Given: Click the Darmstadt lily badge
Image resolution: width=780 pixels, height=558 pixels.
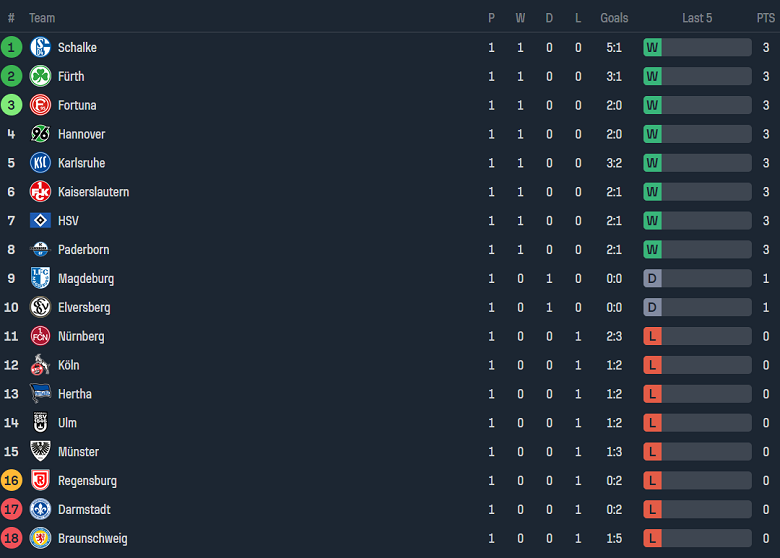Looking at the screenshot, I should point(40,509).
